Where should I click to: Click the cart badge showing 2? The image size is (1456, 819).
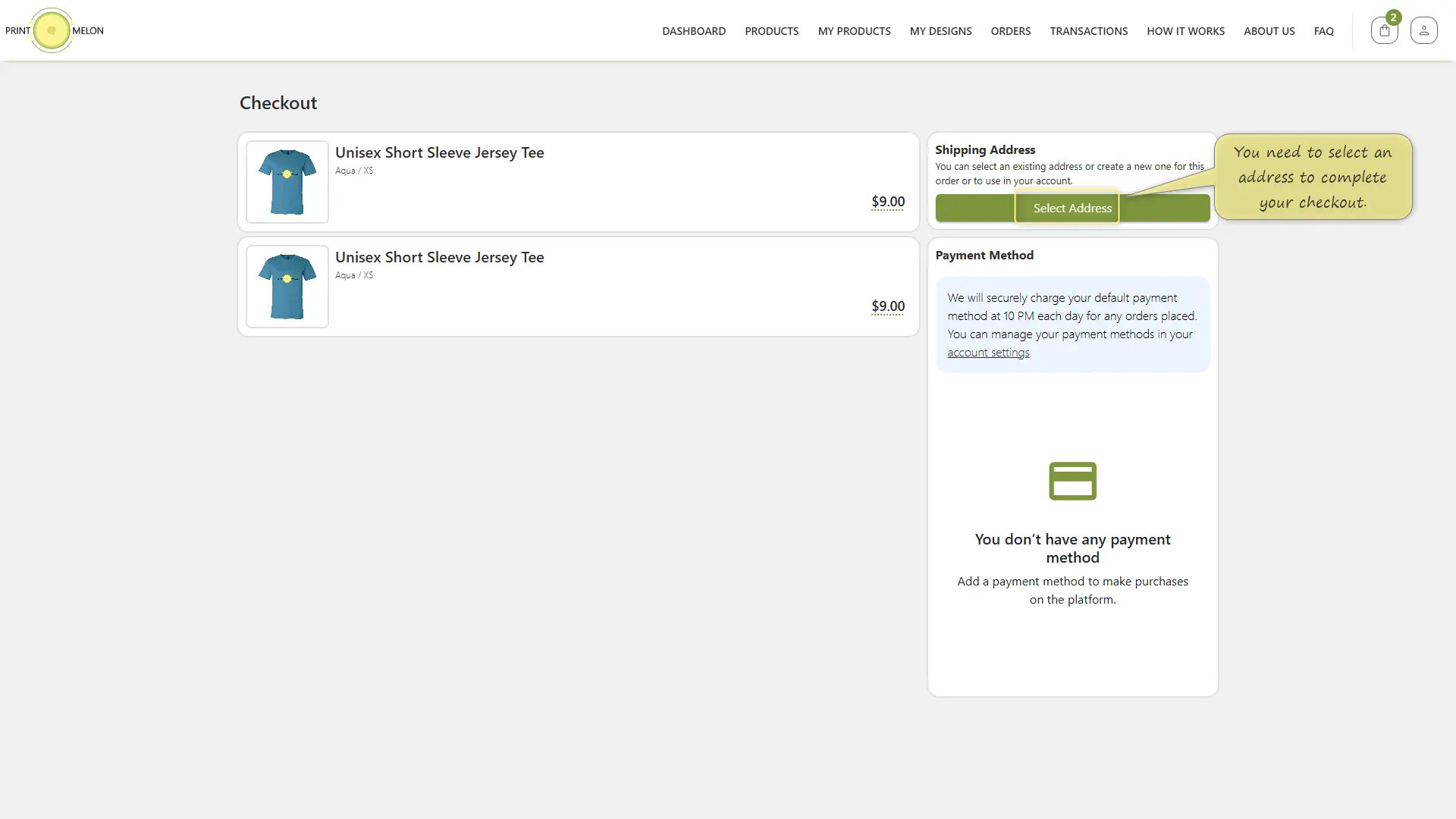pyautogui.click(x=1393, y=17)
